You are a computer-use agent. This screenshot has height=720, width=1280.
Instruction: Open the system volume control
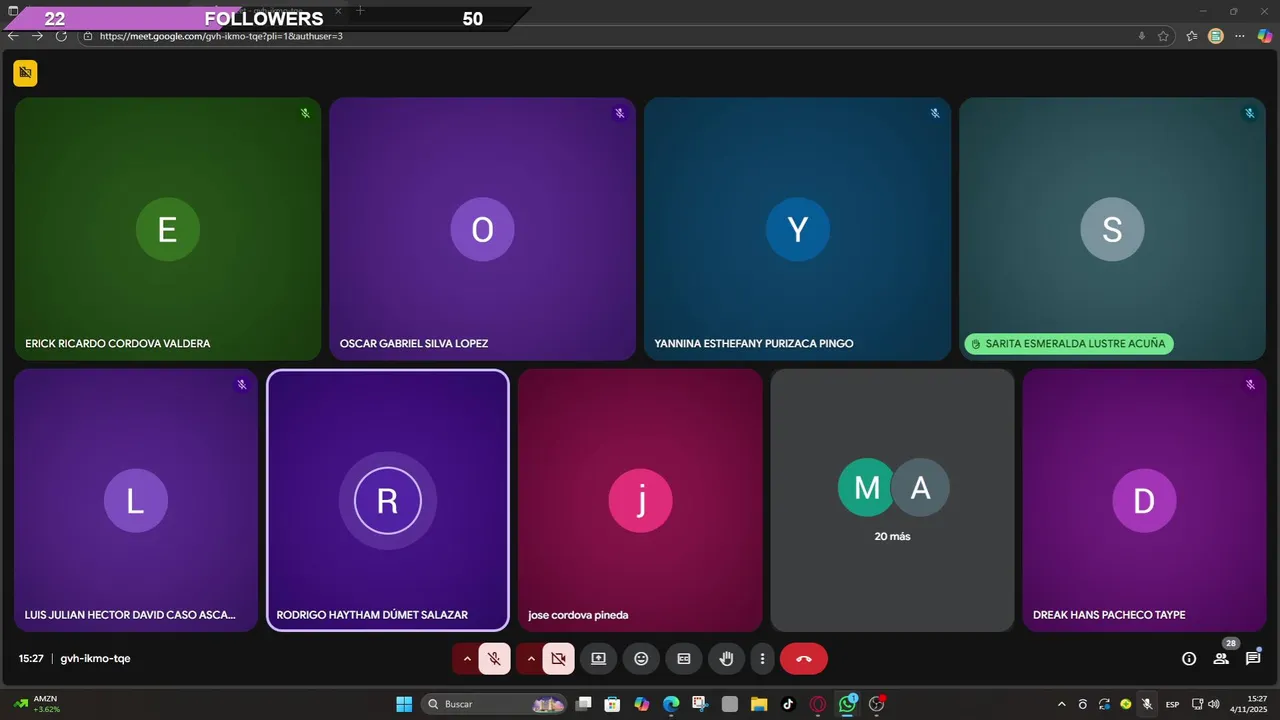[x=1213, y=704]
